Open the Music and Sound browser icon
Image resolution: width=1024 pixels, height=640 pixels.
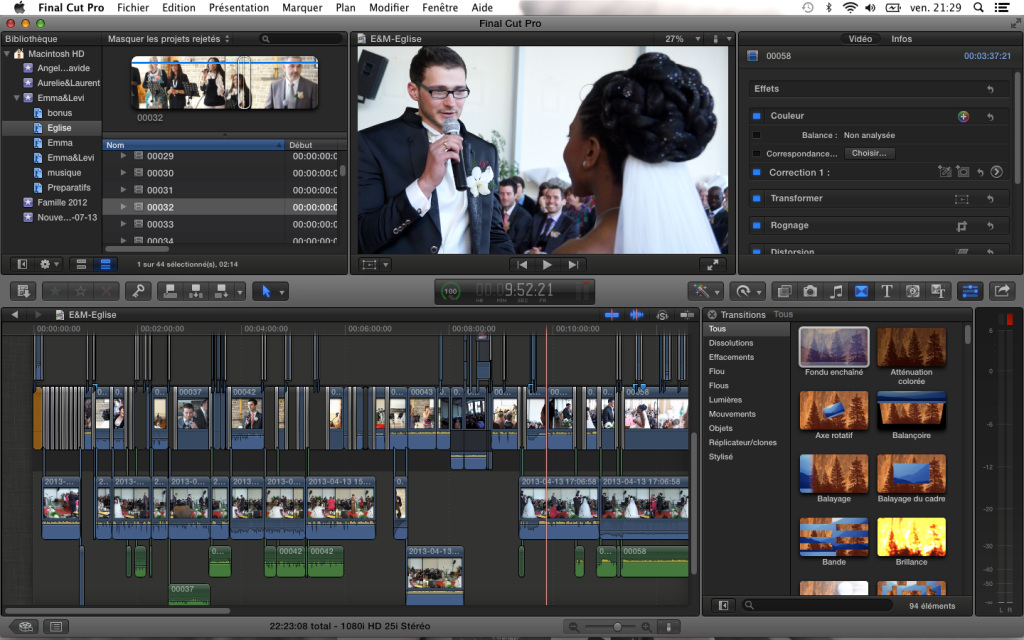837,291
